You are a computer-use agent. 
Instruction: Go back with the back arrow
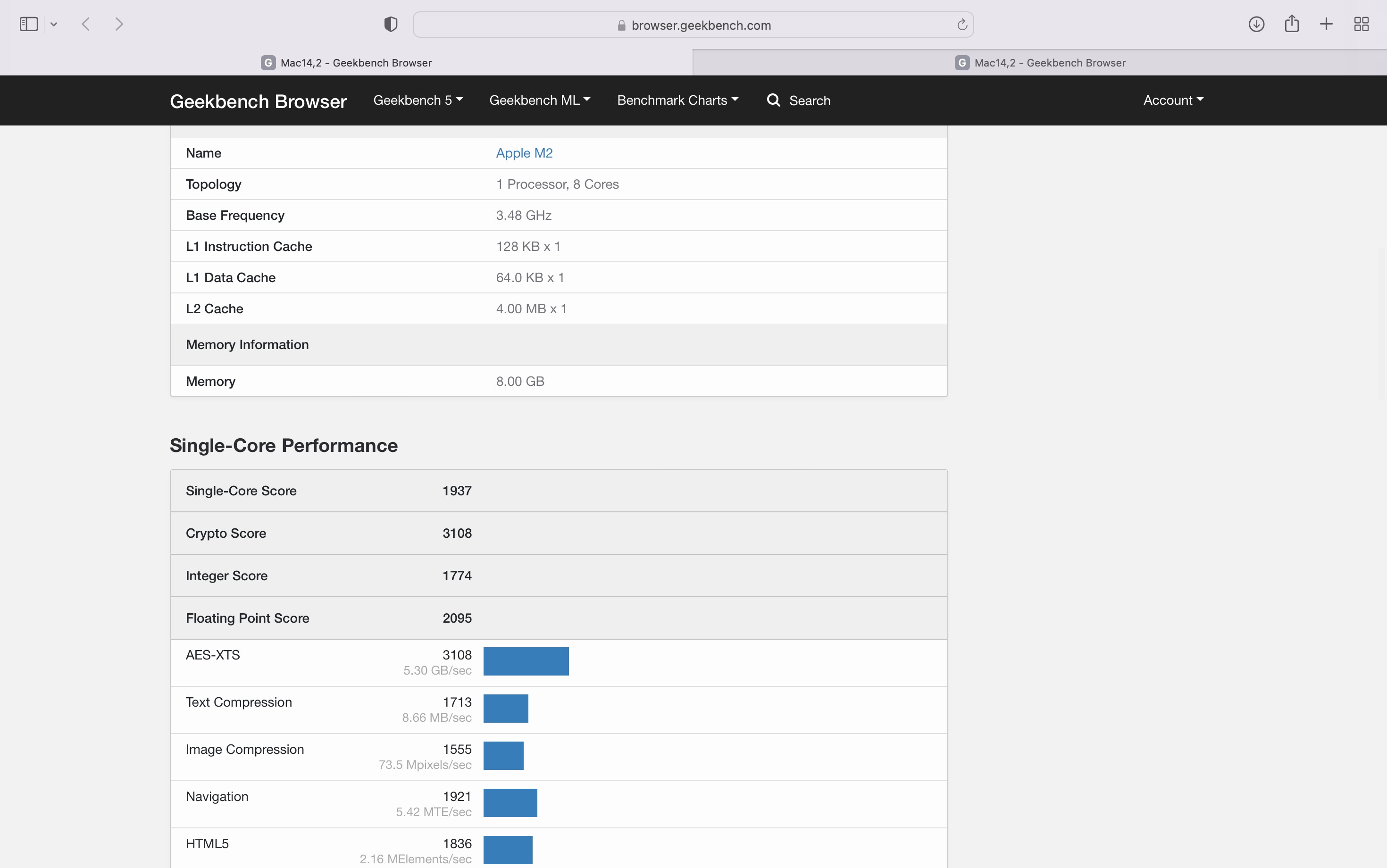pyautogui.click(x=86, y=24)
